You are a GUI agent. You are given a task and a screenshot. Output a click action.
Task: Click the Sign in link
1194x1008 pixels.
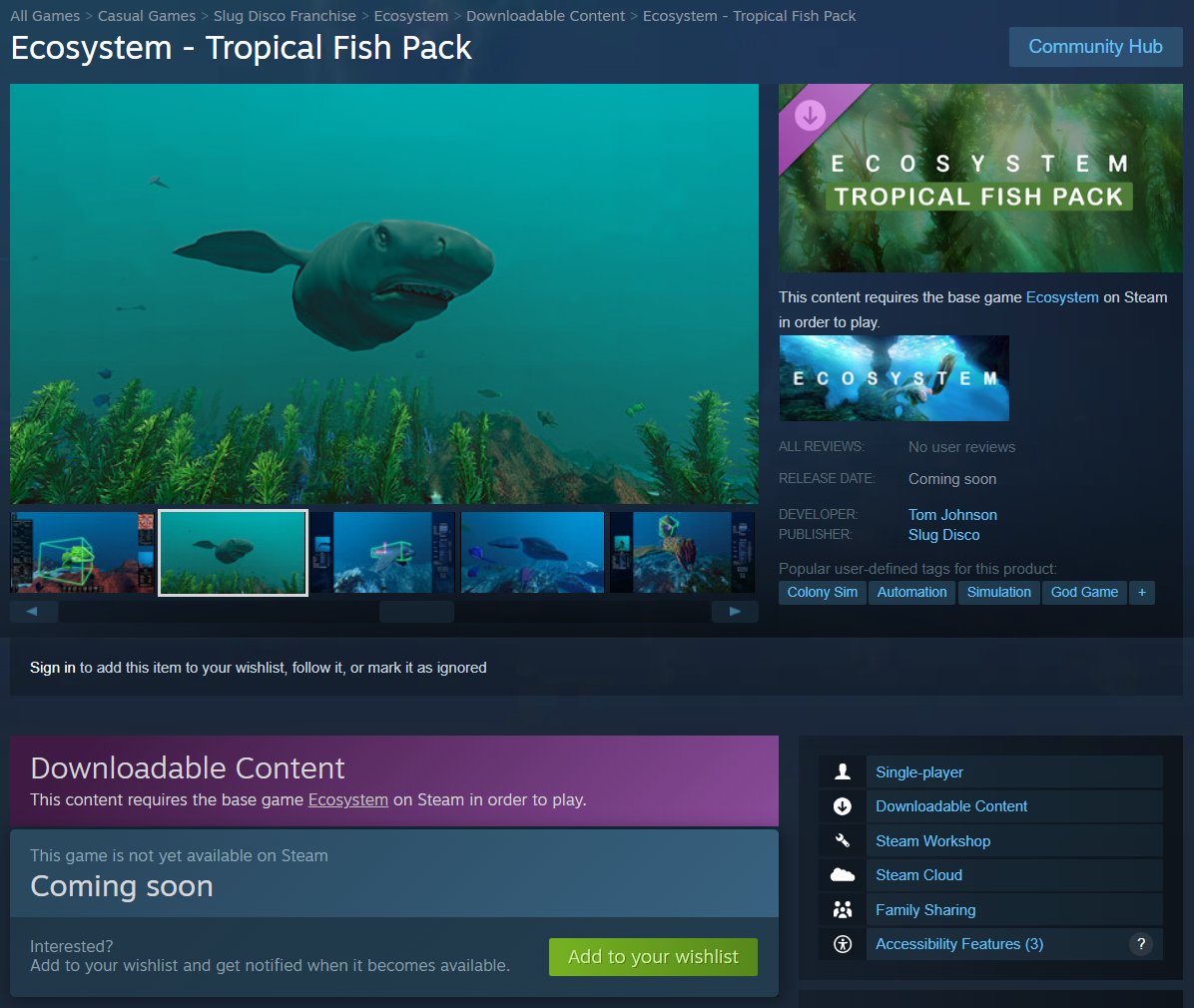pyautogui.click(x=53, y=668)
